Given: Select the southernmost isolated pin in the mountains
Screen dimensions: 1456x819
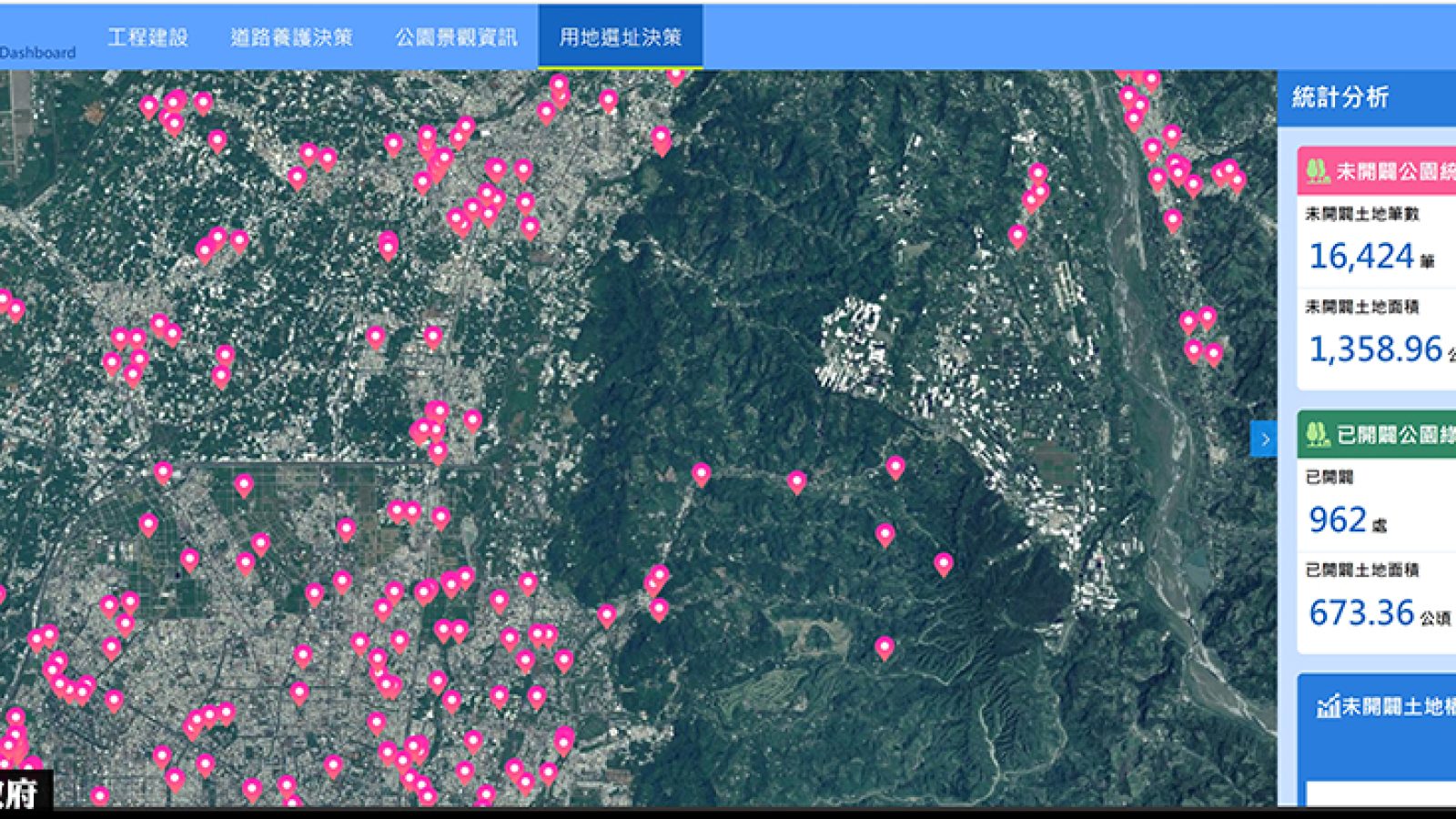Looking at the screenshot, I should coord(885,647).
